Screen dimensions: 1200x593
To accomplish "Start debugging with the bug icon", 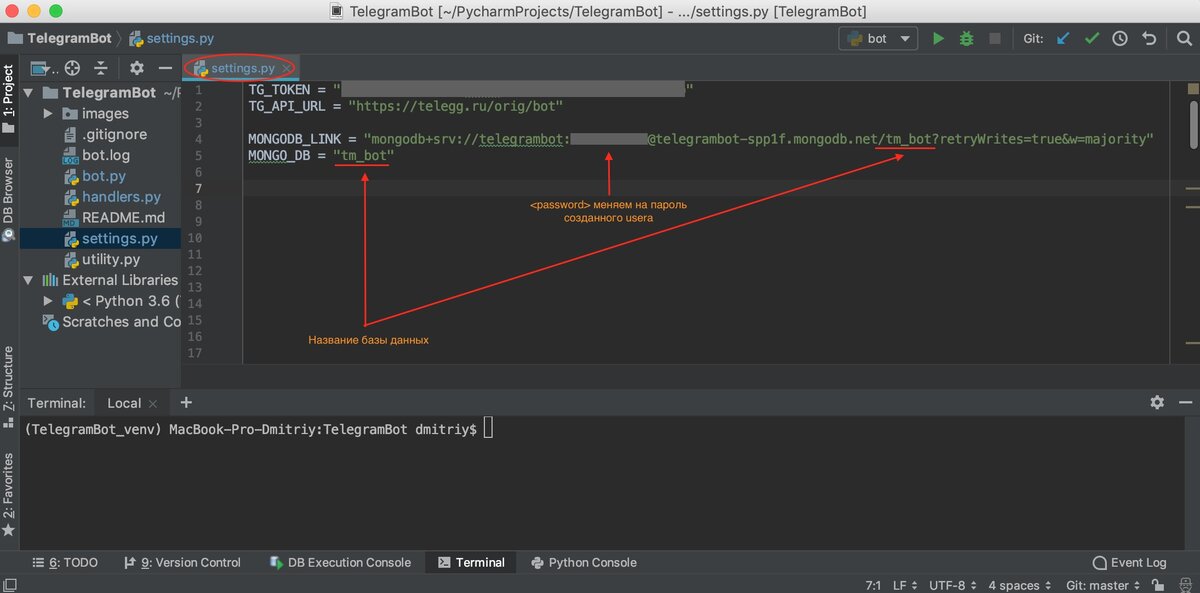I will [966, 38].
